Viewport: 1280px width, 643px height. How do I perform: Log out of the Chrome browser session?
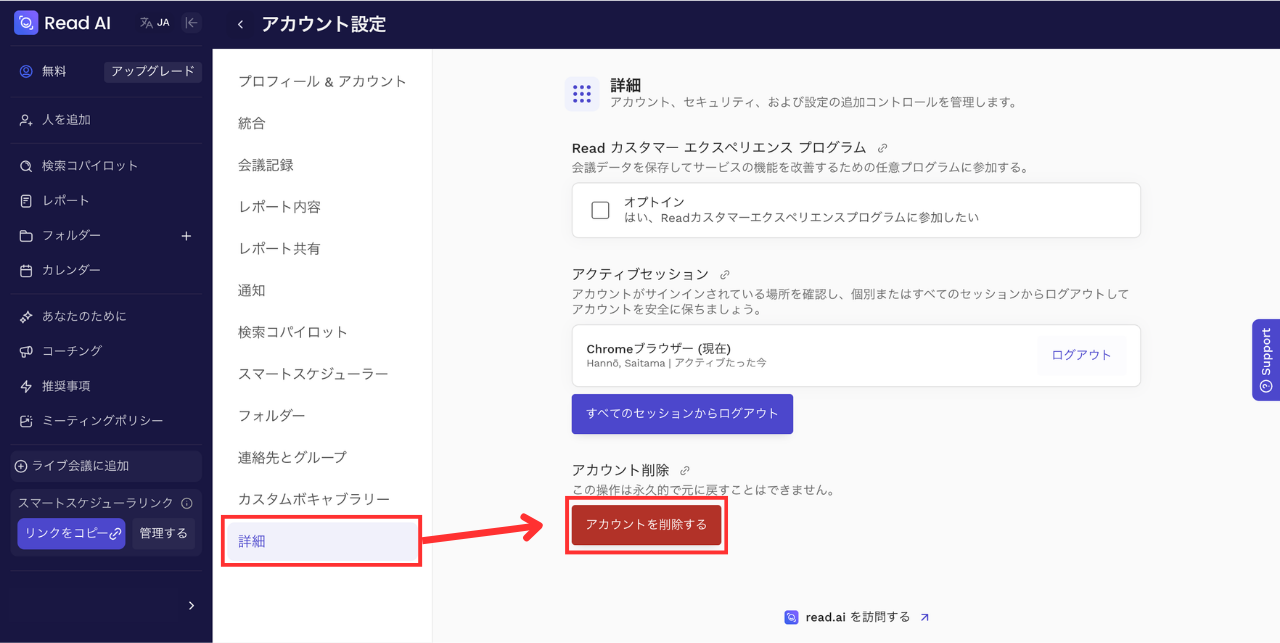(1081, 356)
